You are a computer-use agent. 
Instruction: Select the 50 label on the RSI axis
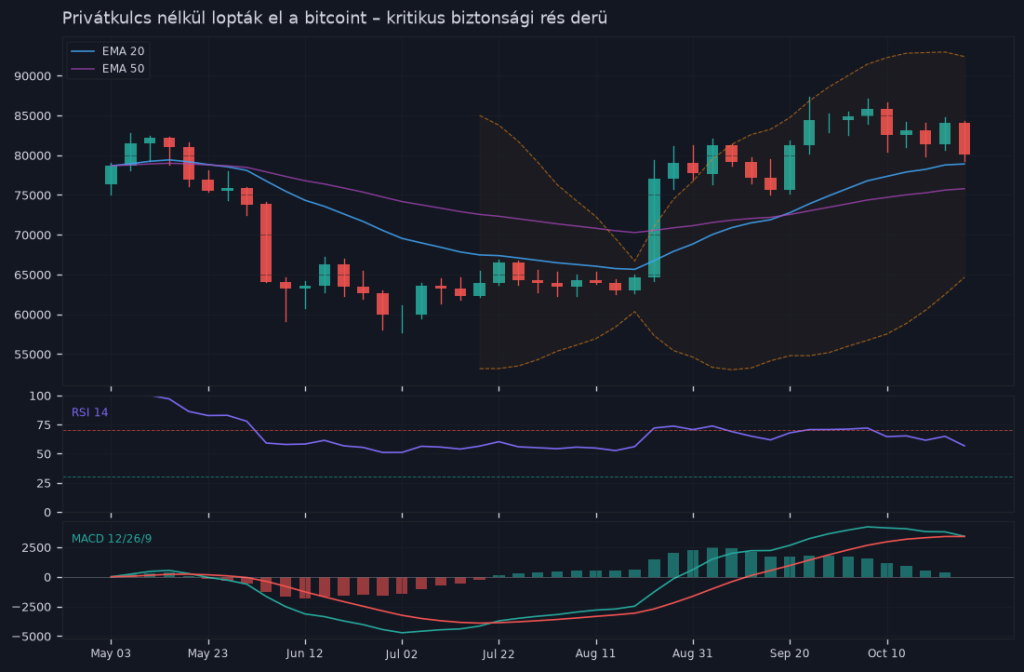(44, 454)
